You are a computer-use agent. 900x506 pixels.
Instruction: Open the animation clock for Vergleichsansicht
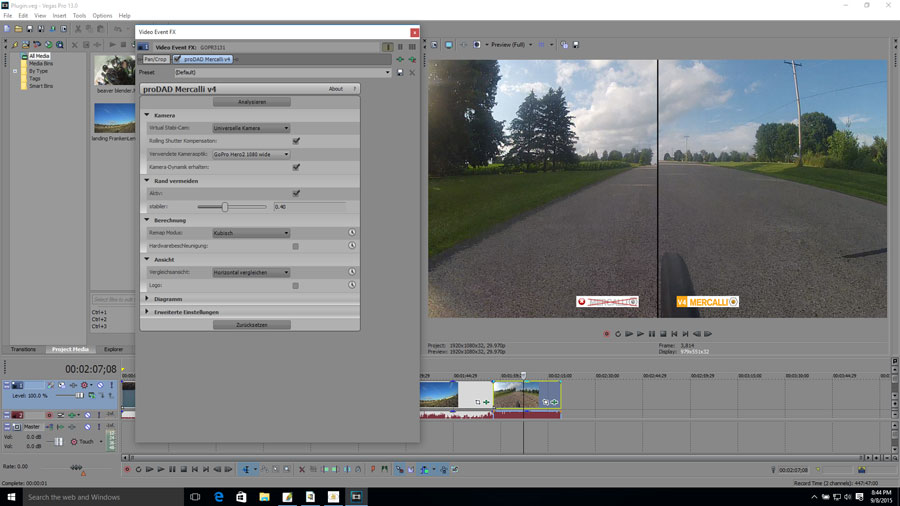point(352,272)
